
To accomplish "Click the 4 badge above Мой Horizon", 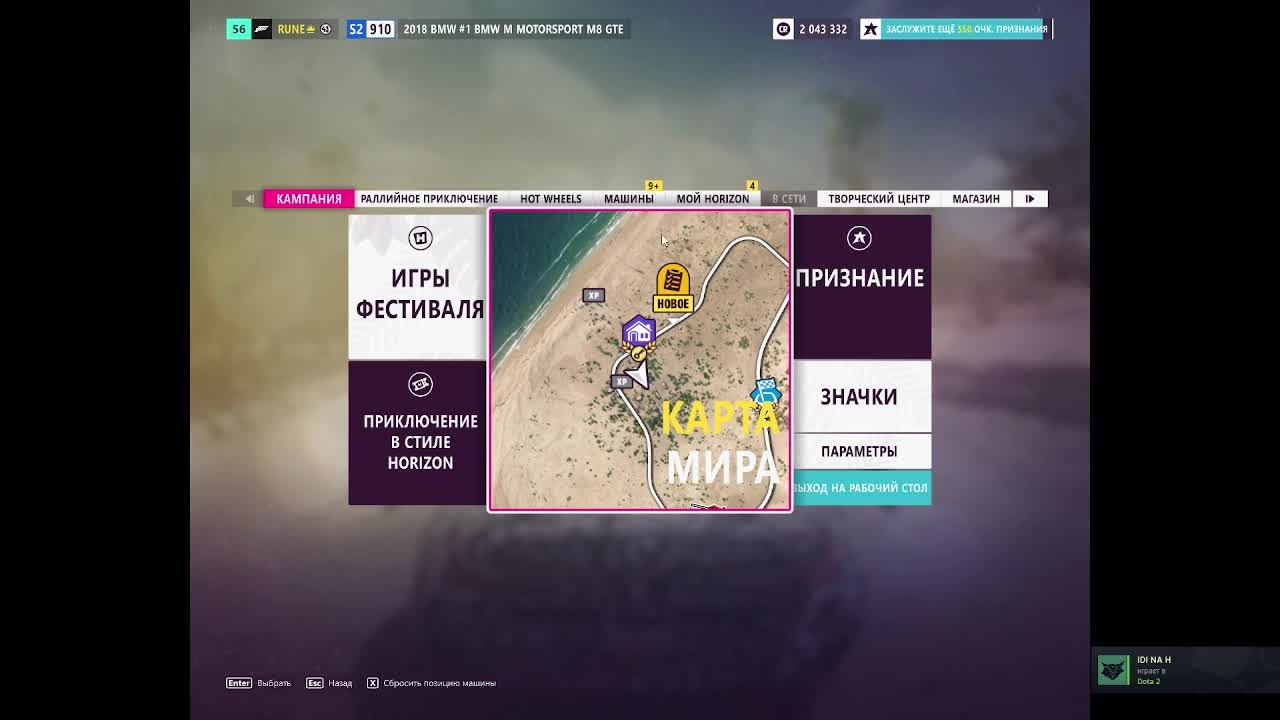I will (752, 186).
